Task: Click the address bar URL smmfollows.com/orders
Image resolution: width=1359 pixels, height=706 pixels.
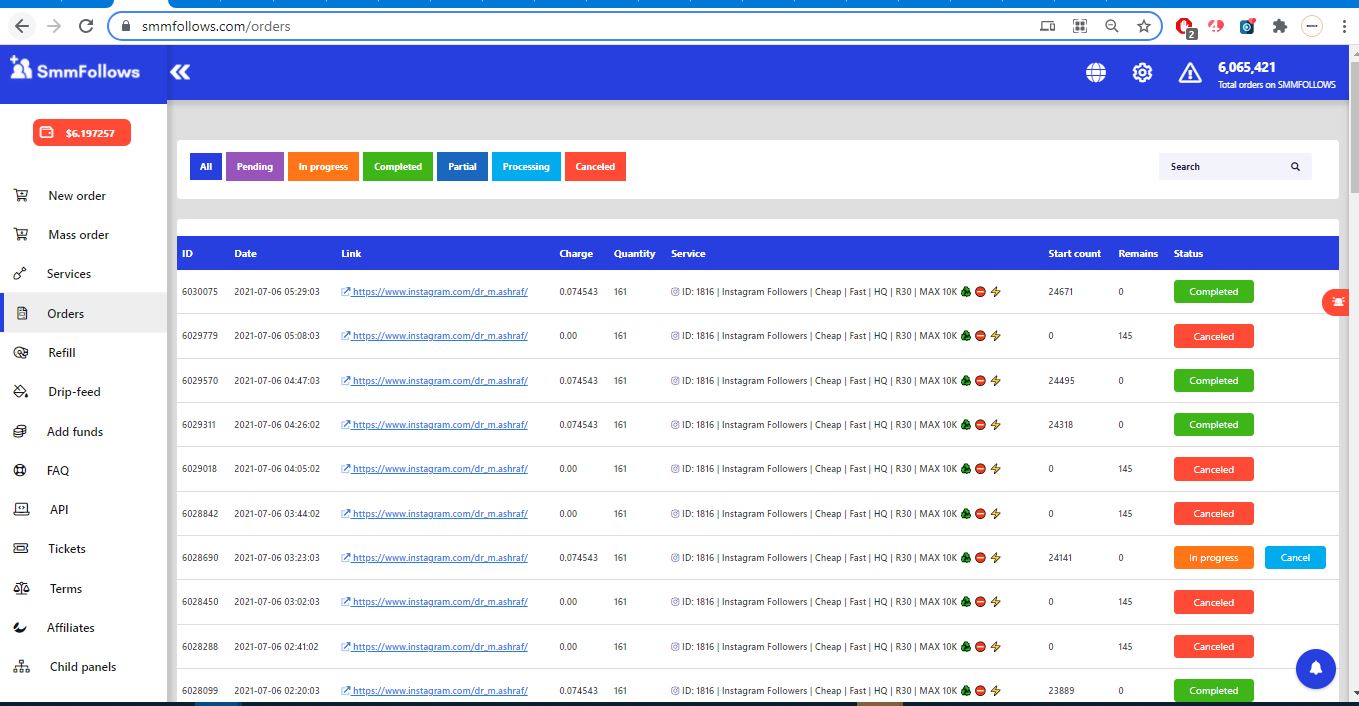Action: [216, 26]
